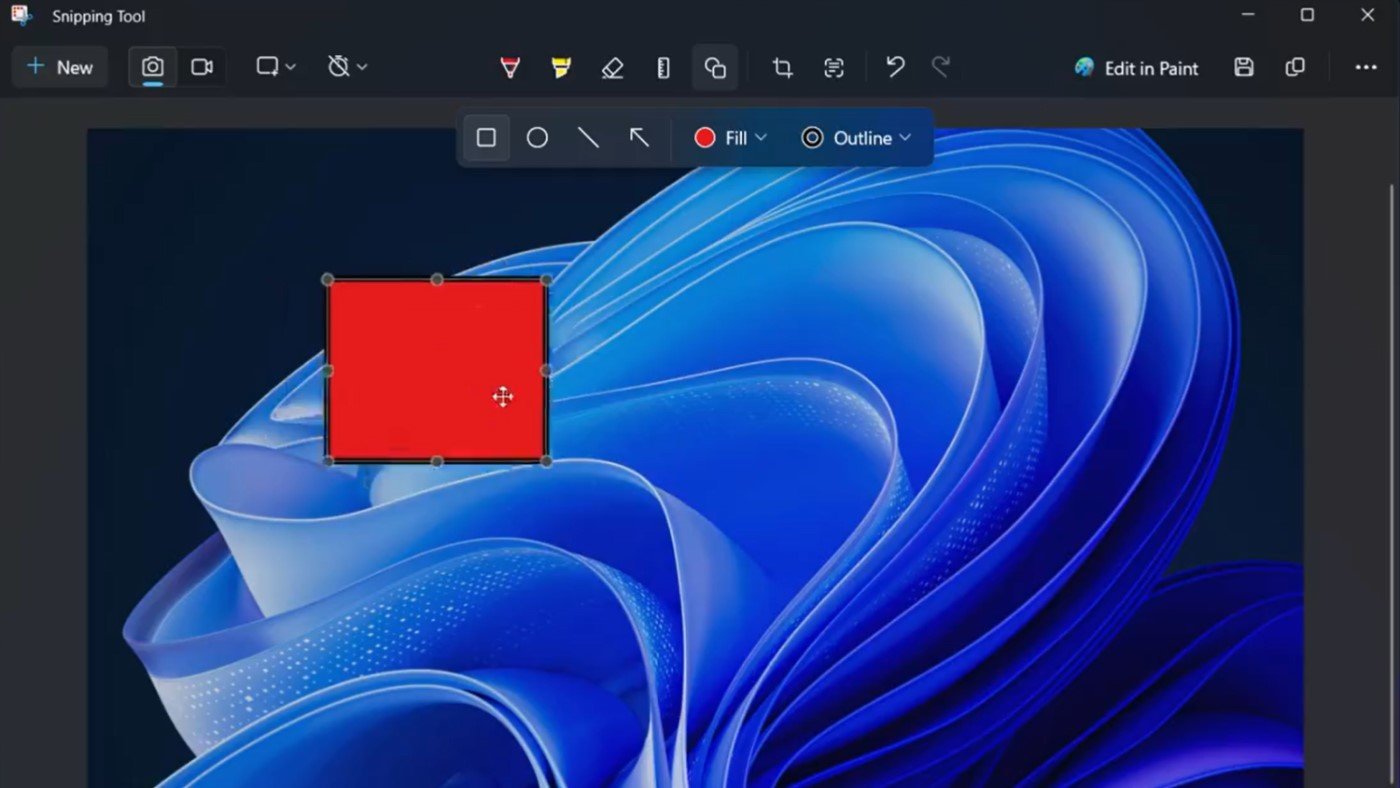Viewport: 1400px width, 788px height.
Task: Open the See more three-dot menu
Action: coord(1366,67)
